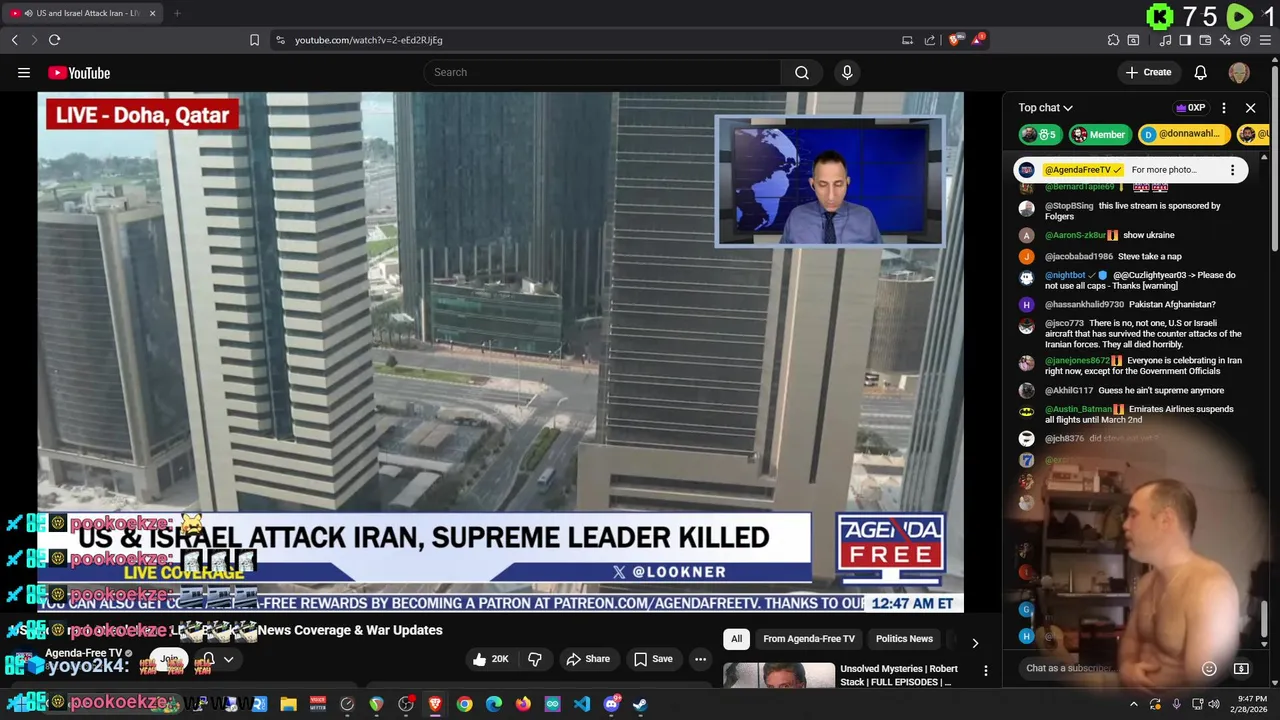Click the search magnifier button
The image size is (1280, 720).
802,72
